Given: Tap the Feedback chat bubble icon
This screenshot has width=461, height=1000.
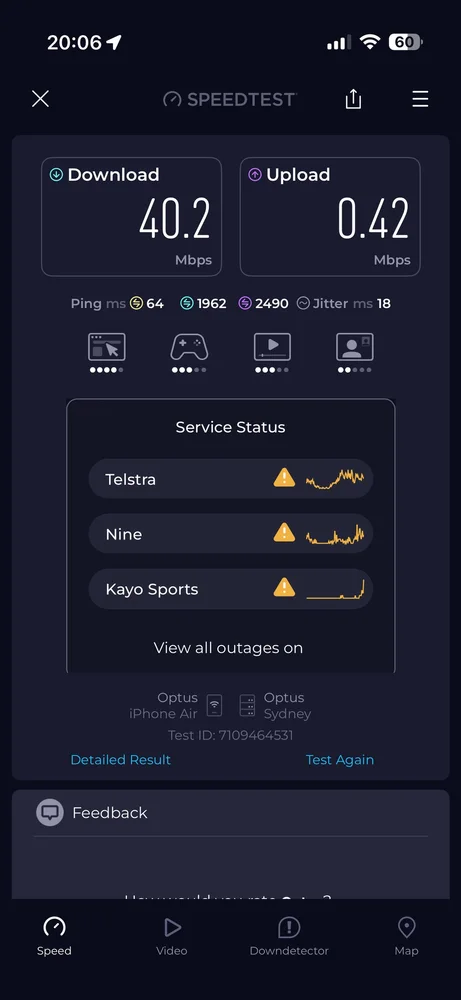Looking at the screenshot, I should (50, 812).
